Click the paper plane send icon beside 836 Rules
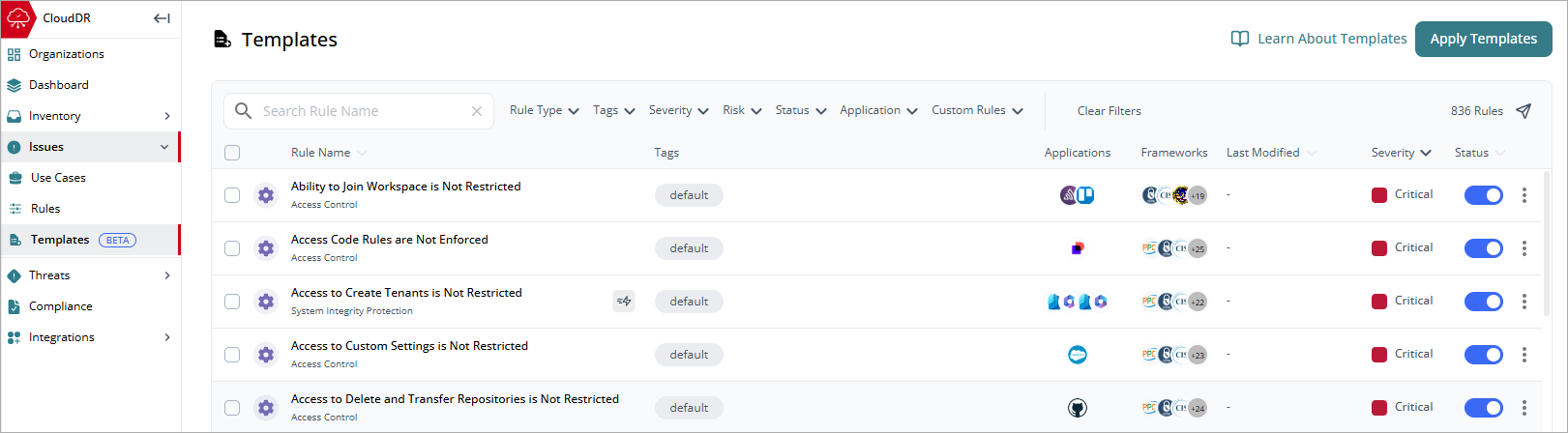 point(1524,111)
